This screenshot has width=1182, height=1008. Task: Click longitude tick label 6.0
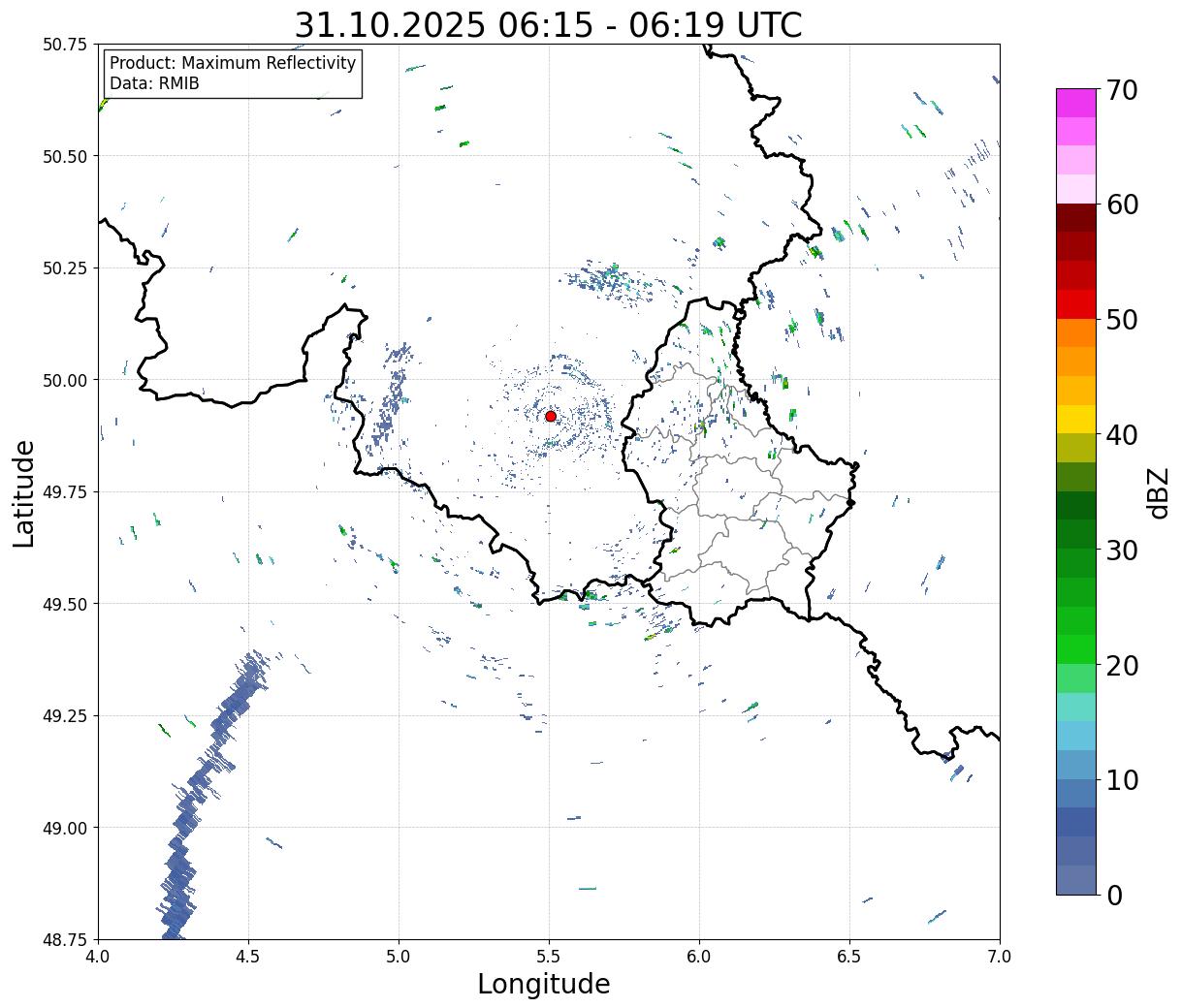pyautogui.click(x=699, y=957)
